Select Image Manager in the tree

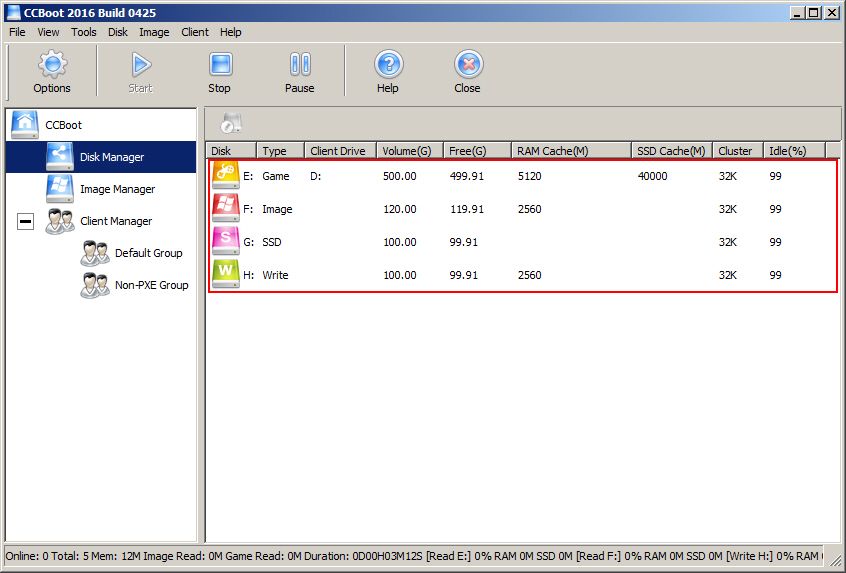(x=118, y=189)
